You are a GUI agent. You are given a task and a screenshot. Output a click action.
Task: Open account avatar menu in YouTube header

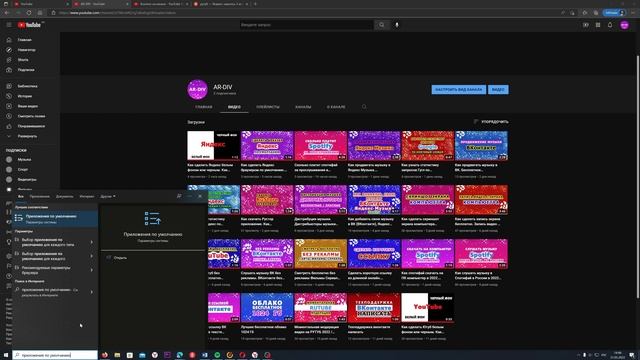tap(624, 25)
